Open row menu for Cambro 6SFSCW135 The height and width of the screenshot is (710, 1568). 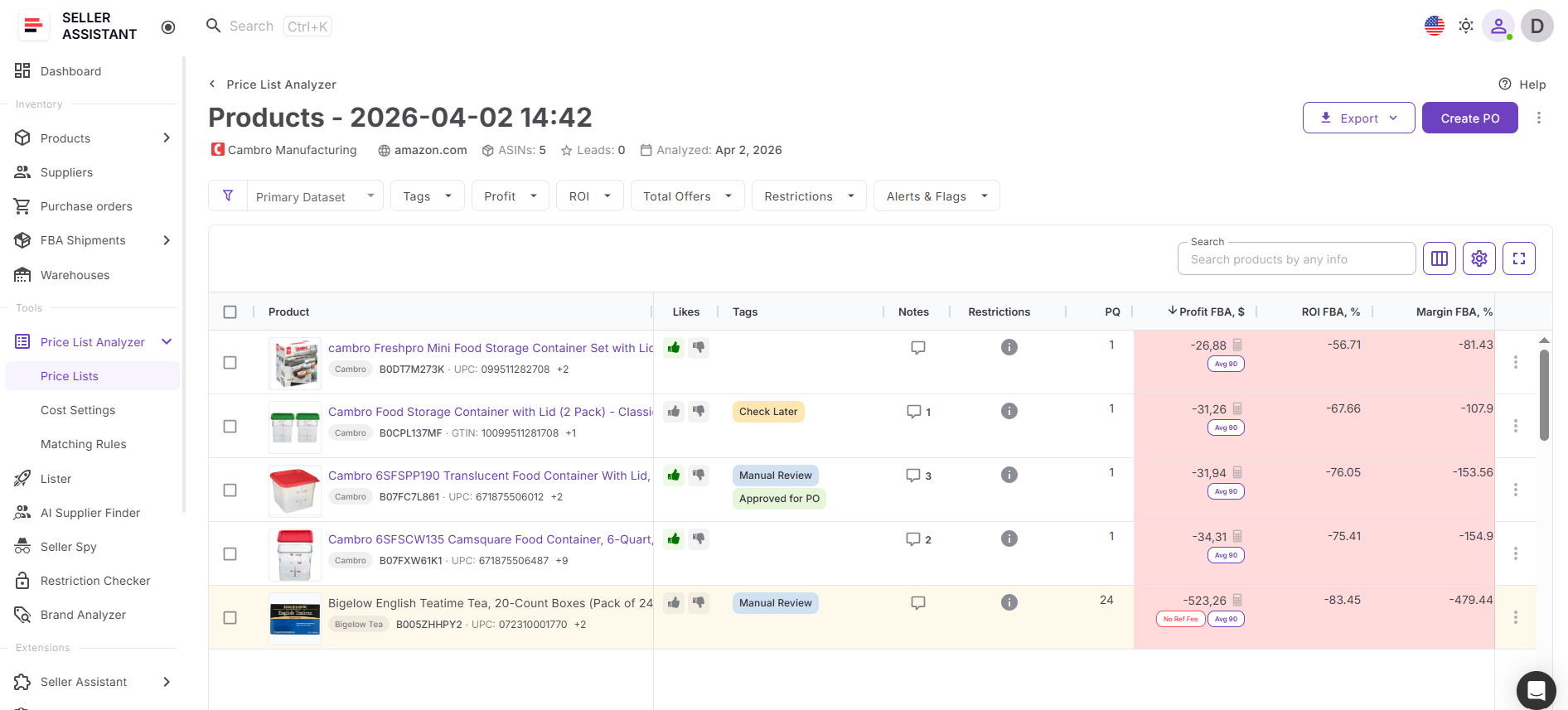pos(1516,553)
